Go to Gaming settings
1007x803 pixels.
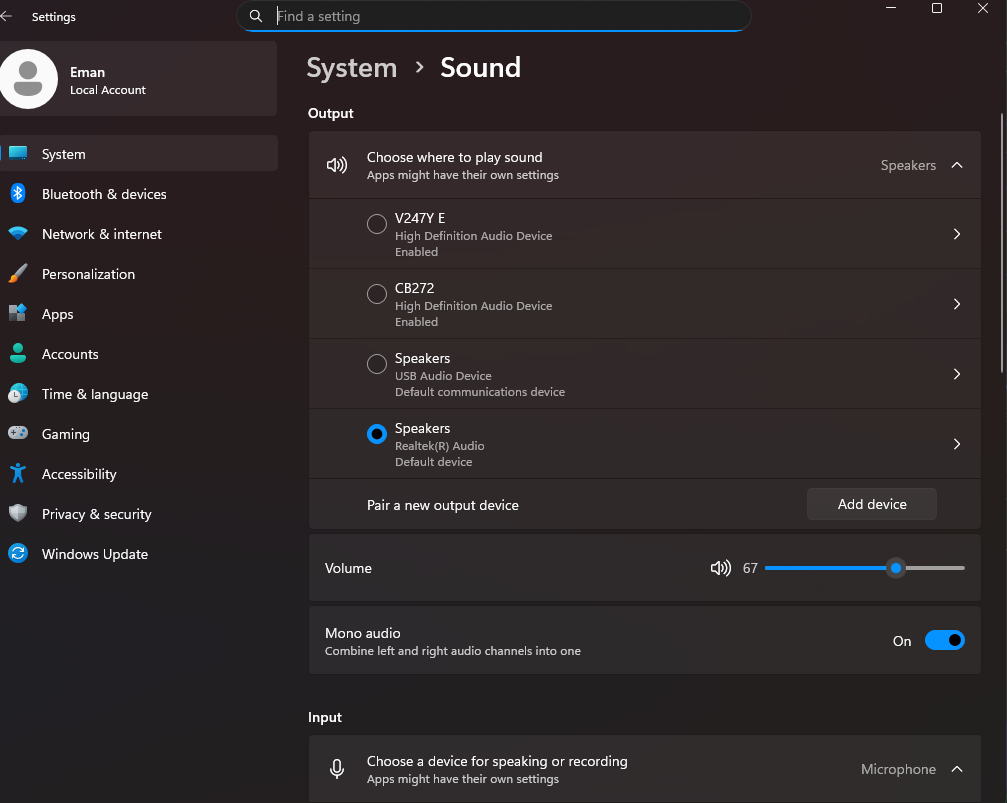point(139,434)
